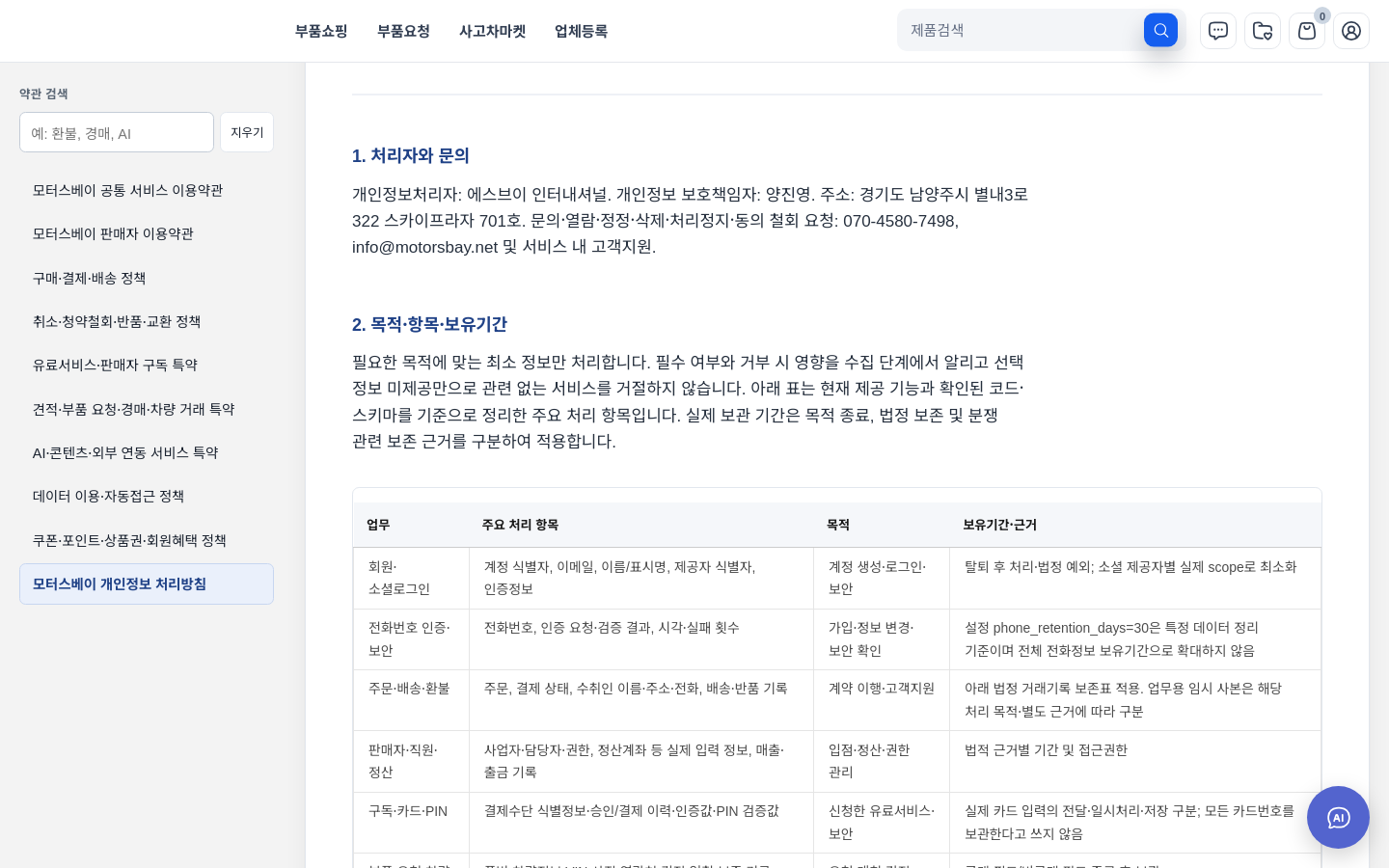
Task: Open 유료서비스·판매자 구독 특약
Action: (x=147, y=365)
